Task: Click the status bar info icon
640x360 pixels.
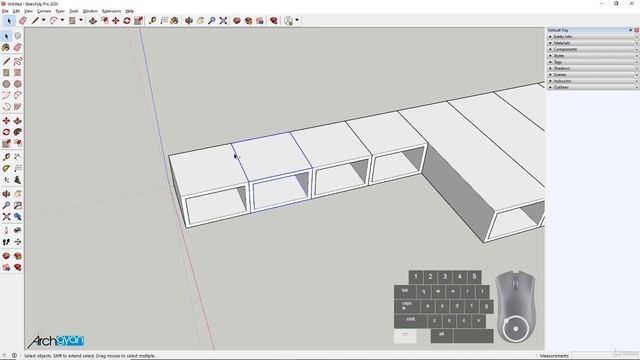Action: [x=14, y=356]
